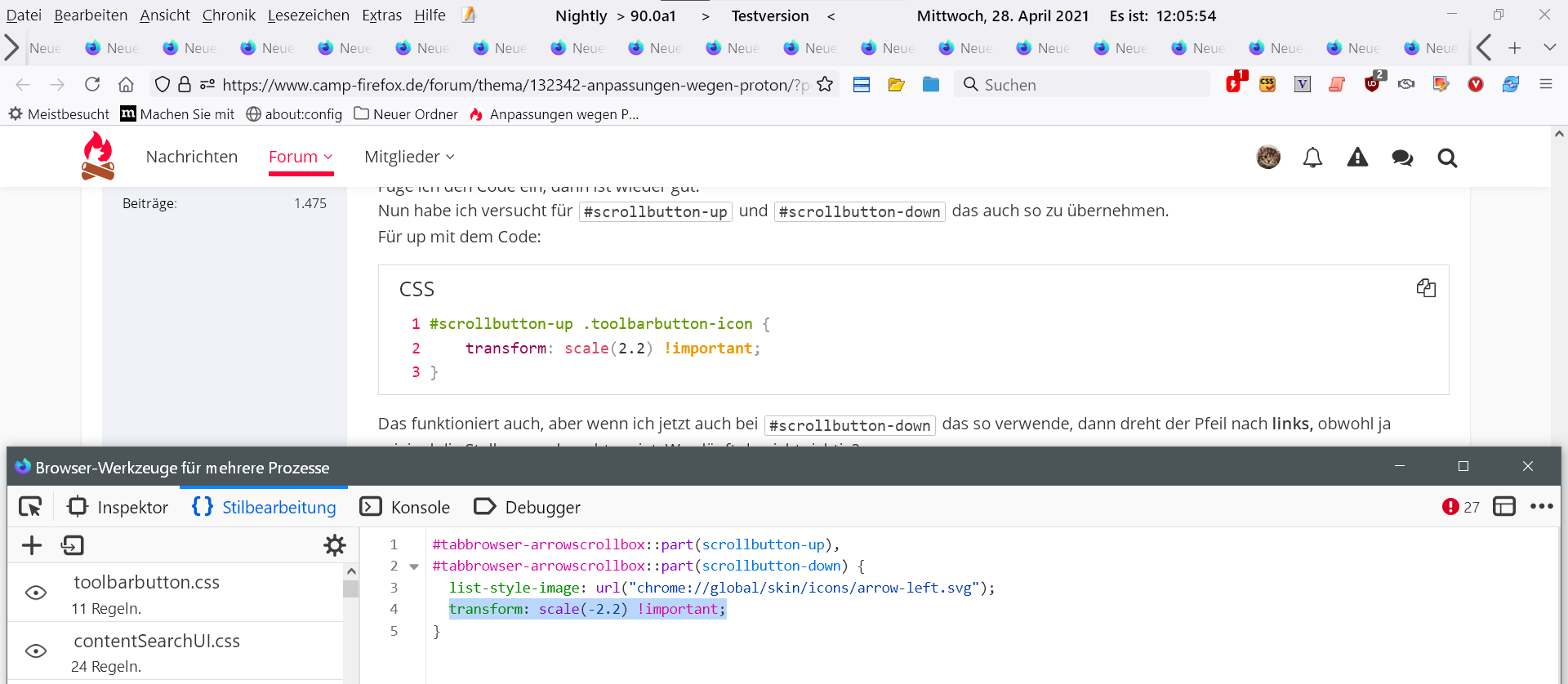Screen dimensions: 1568x684
Task: Open style editor options gear
Action: [x=335, y=545]
